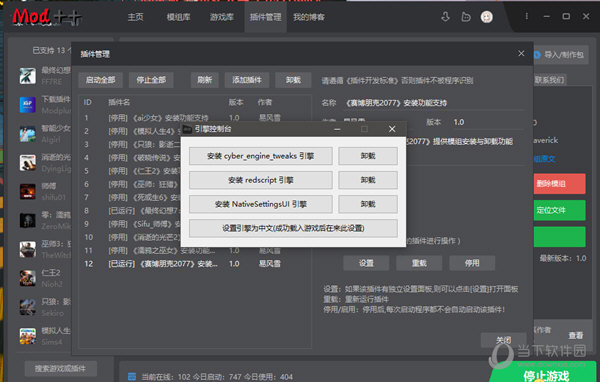The image size is (600, 382).
Task: Select the TheWitcher 巫师3 game icon
Action: 28,249
